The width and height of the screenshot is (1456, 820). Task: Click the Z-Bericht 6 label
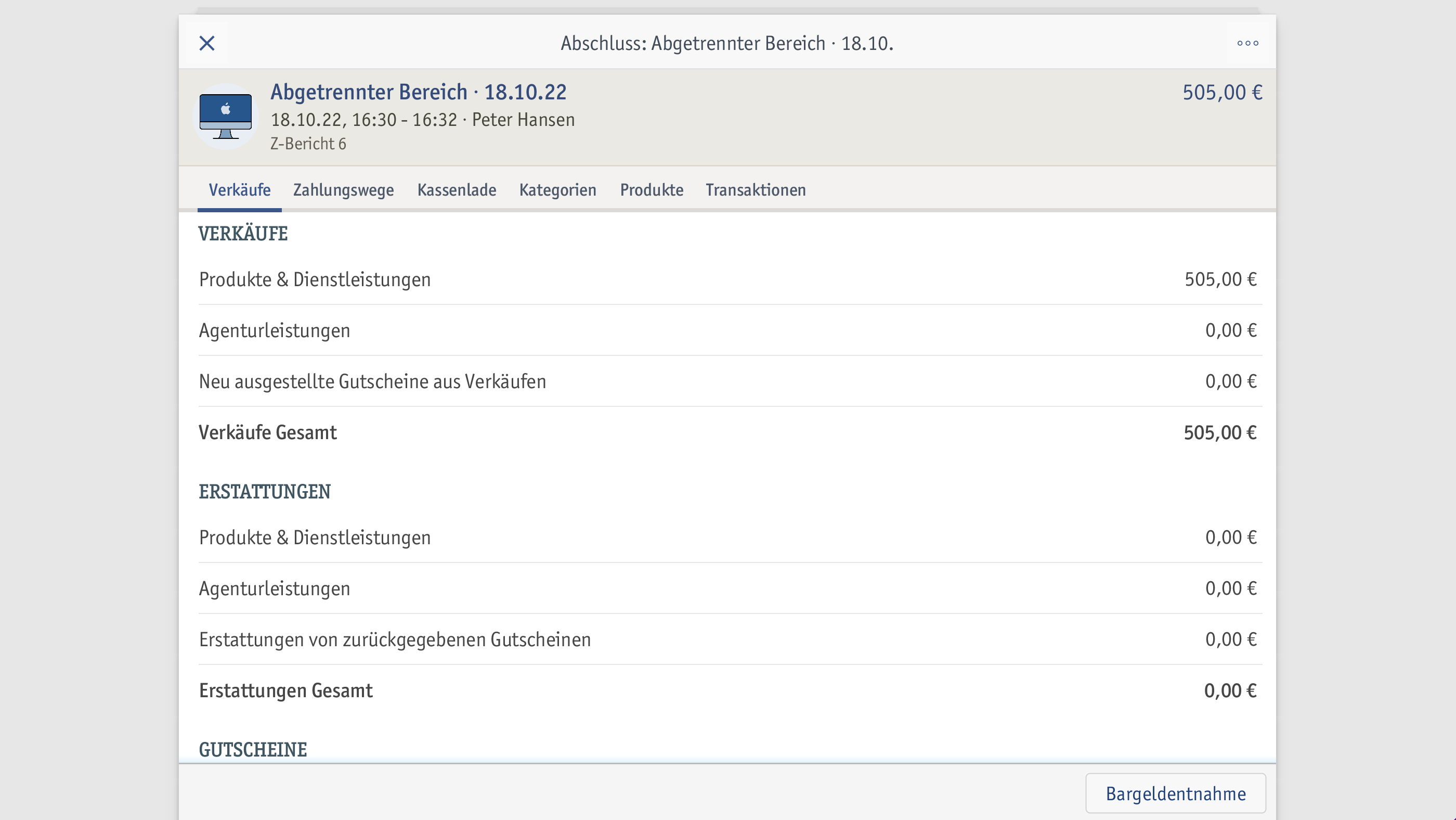[x=308, y=144]
